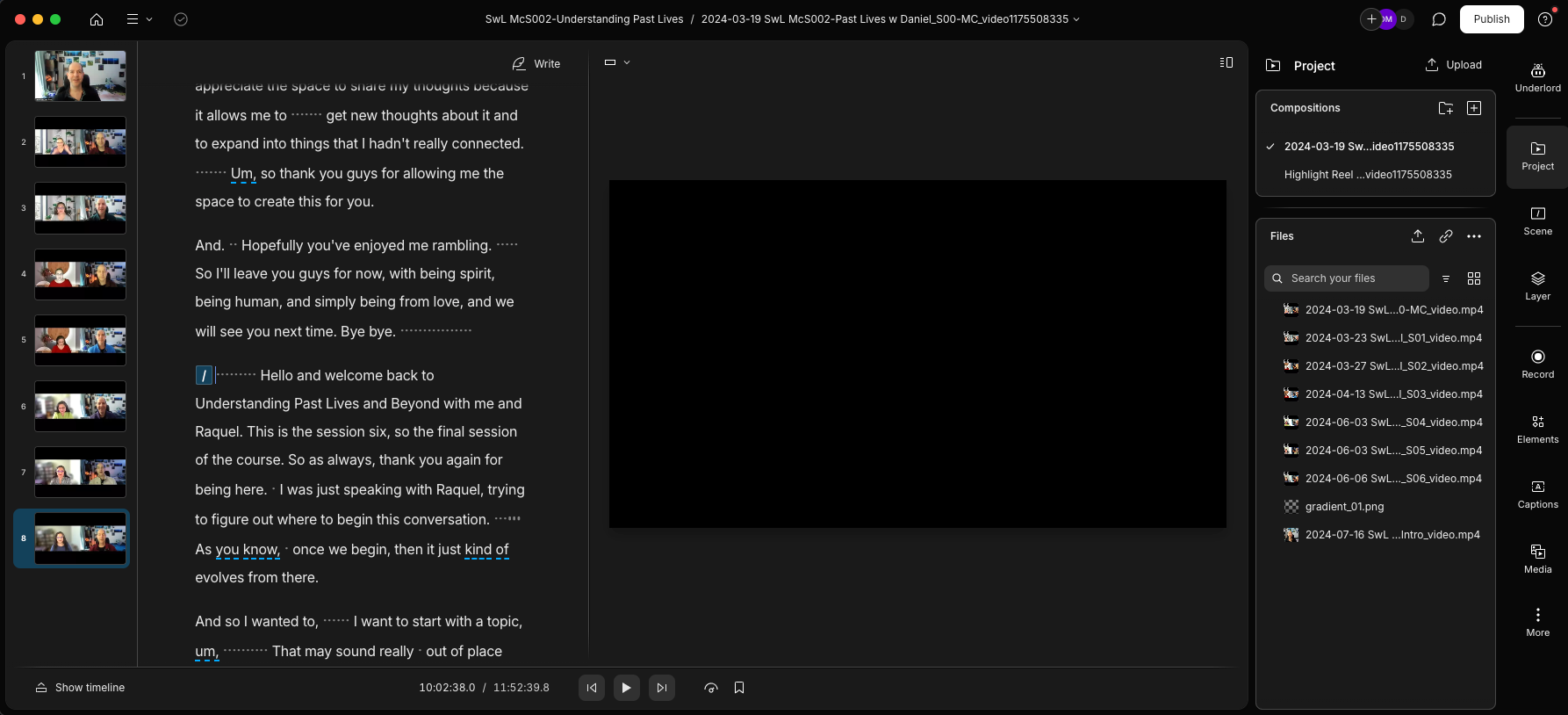Select scene 2 thumbnail
Viewport: 1568px width, 715px height.
pyautogui.click(x=80, y=141)
